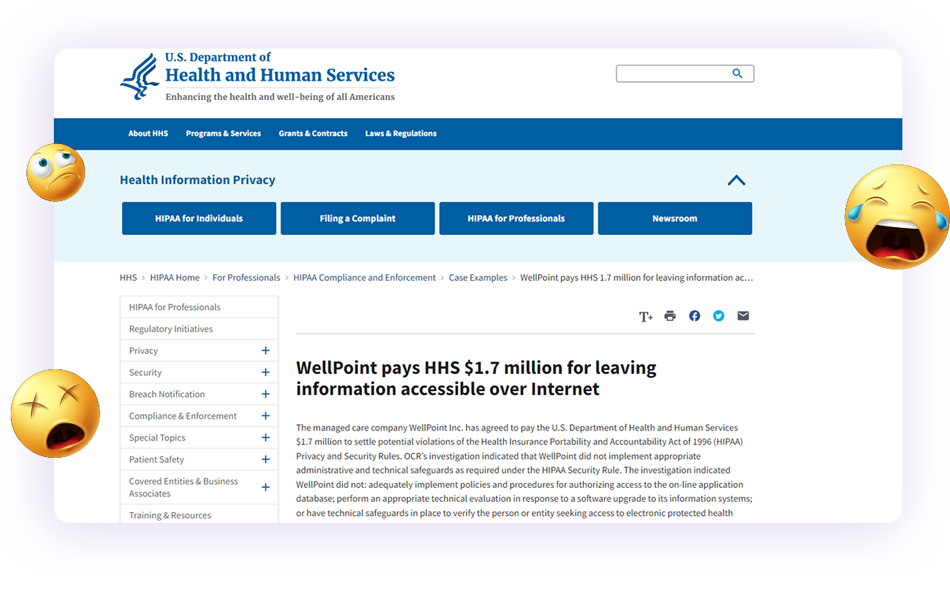Click tagline 'Enhancing the health and well-being'
This screenshot has width=950, height=598.
point(280,97)
